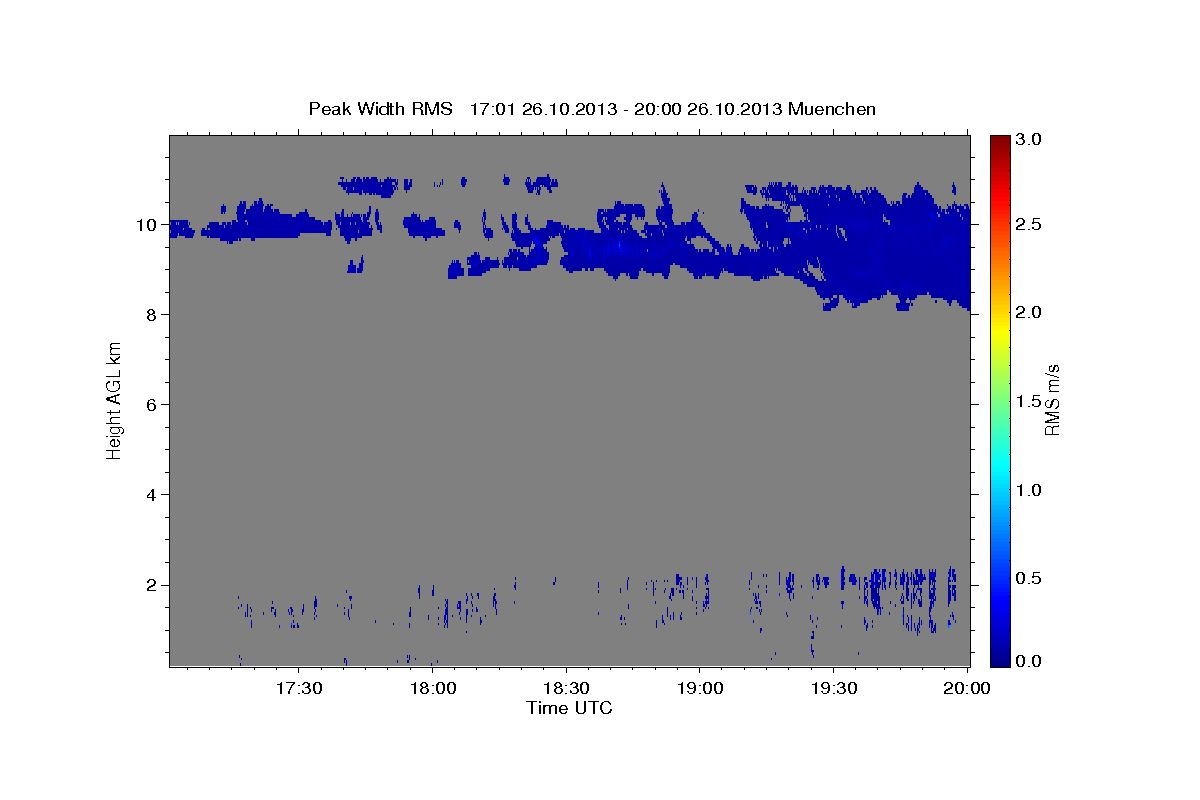The image size is (1200, 800).
Task: Click the colorbar value 0.5
Action: tap(1030, 578)
